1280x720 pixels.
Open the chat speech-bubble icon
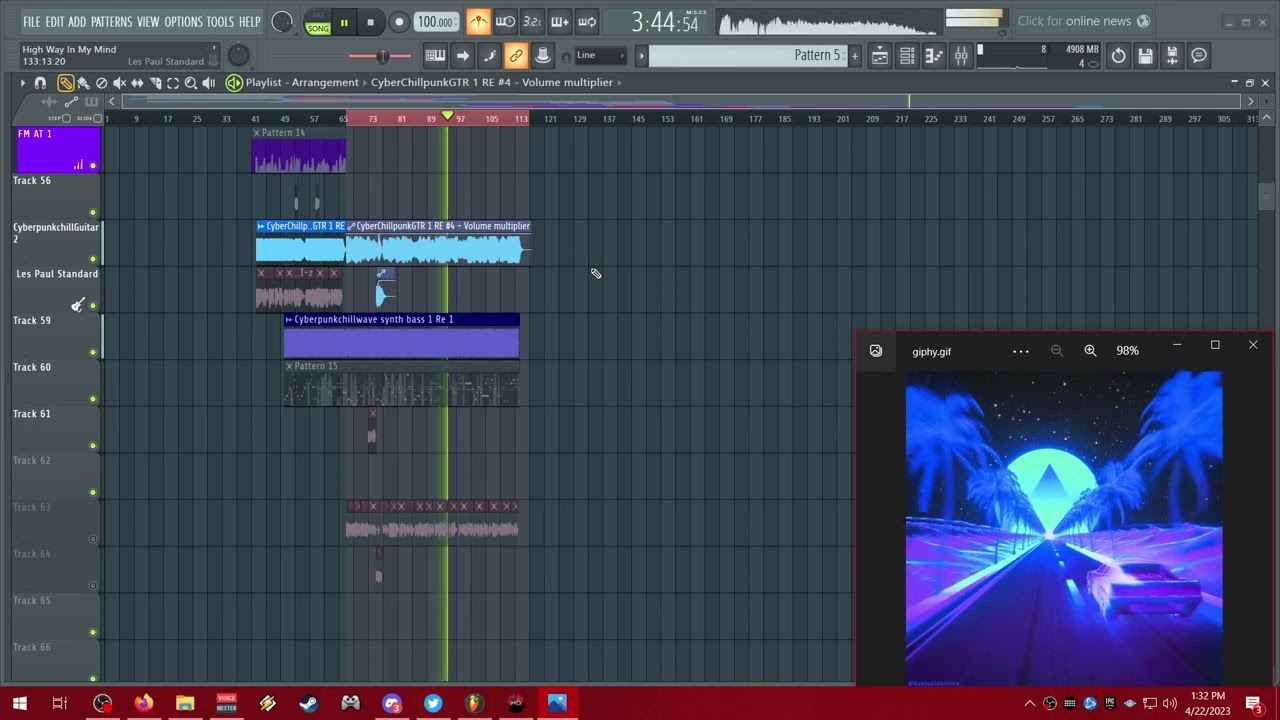click(x=1199, y=55)
